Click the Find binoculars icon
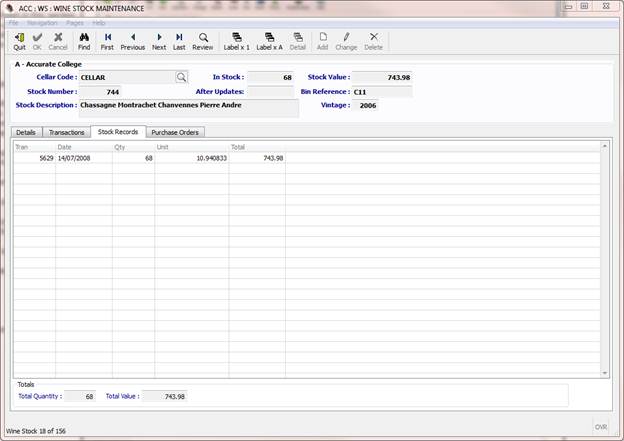Image resolution: width=624 pixels, height=441 pixels. (x=84, y=40)
